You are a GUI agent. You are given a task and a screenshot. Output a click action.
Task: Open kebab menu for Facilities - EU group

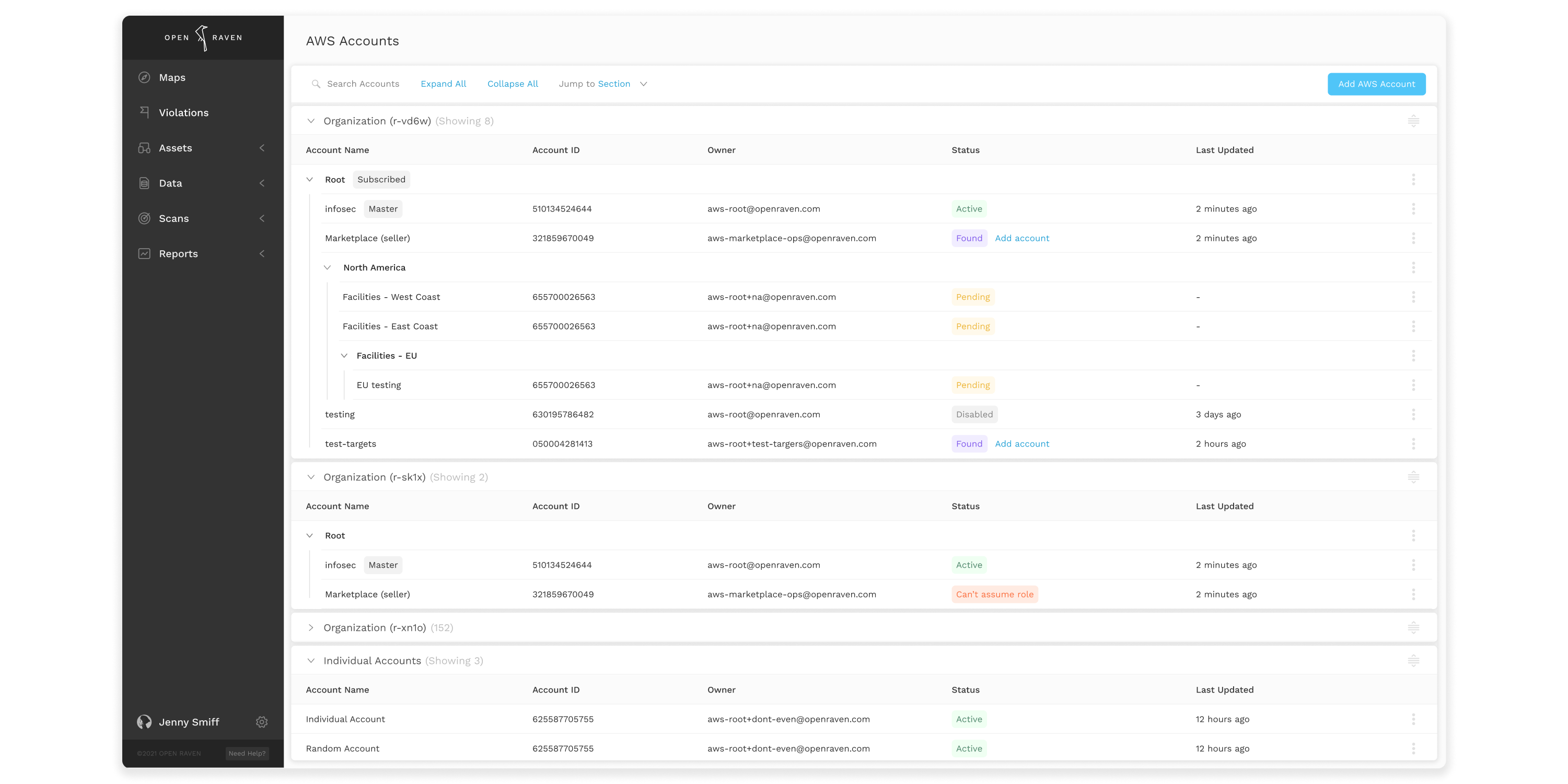(x=1413, y=356)
